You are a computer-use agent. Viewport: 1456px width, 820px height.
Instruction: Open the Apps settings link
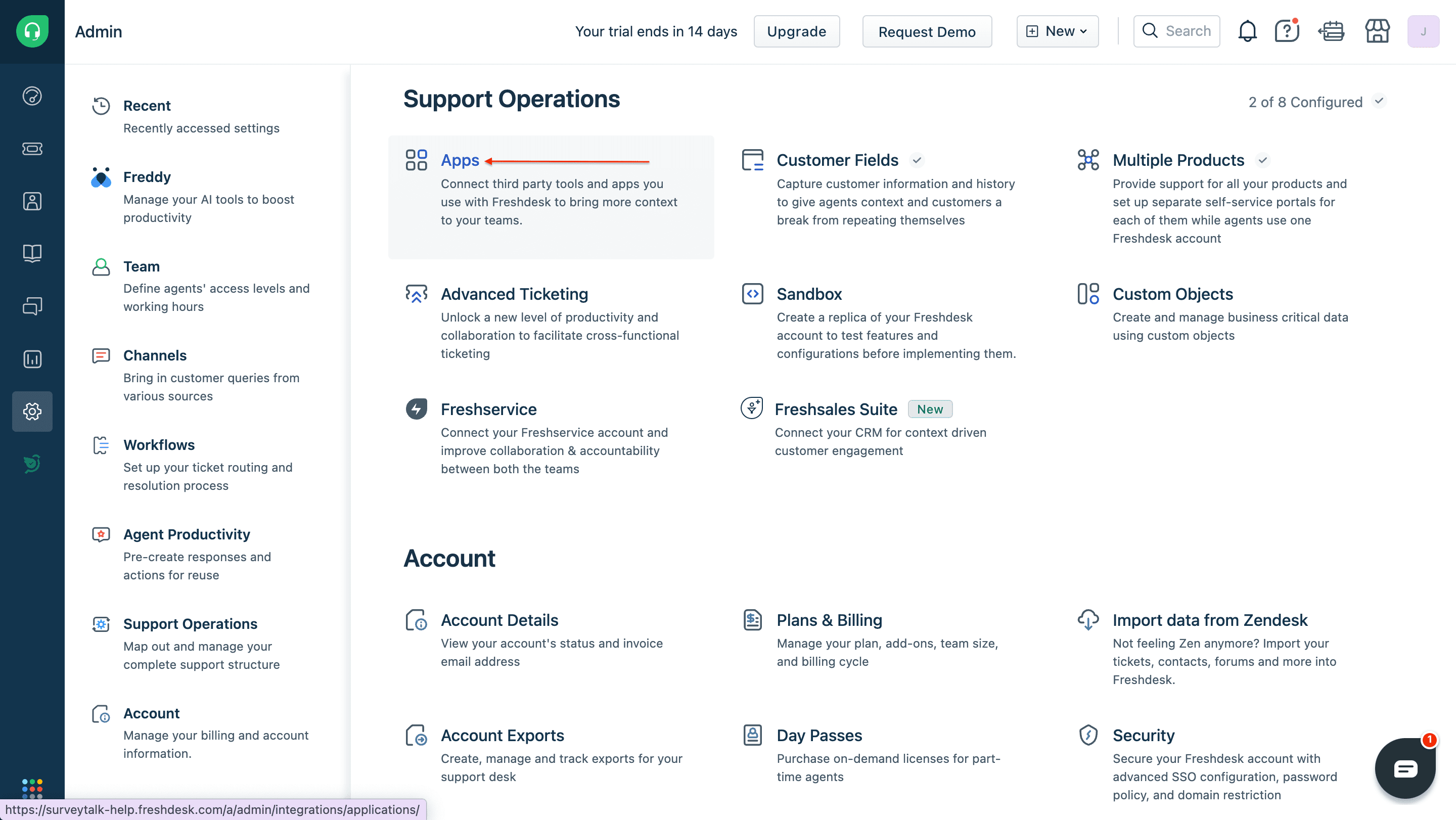[460, 160]
